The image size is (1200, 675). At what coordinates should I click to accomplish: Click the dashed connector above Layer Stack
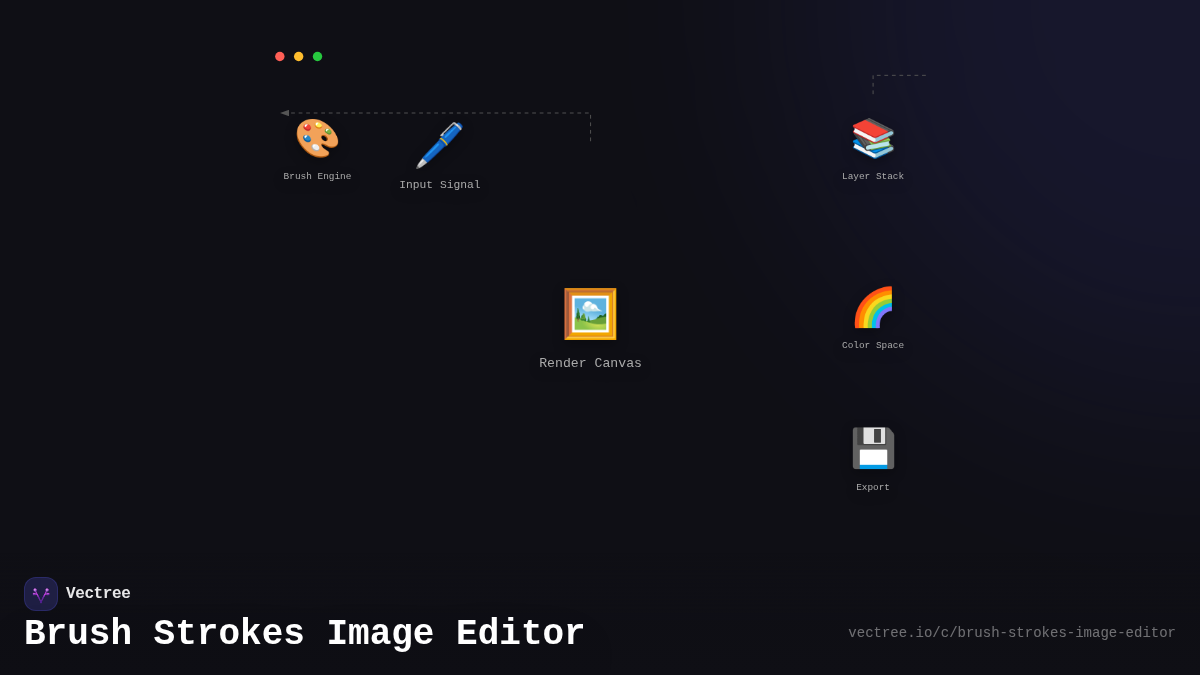898,73
